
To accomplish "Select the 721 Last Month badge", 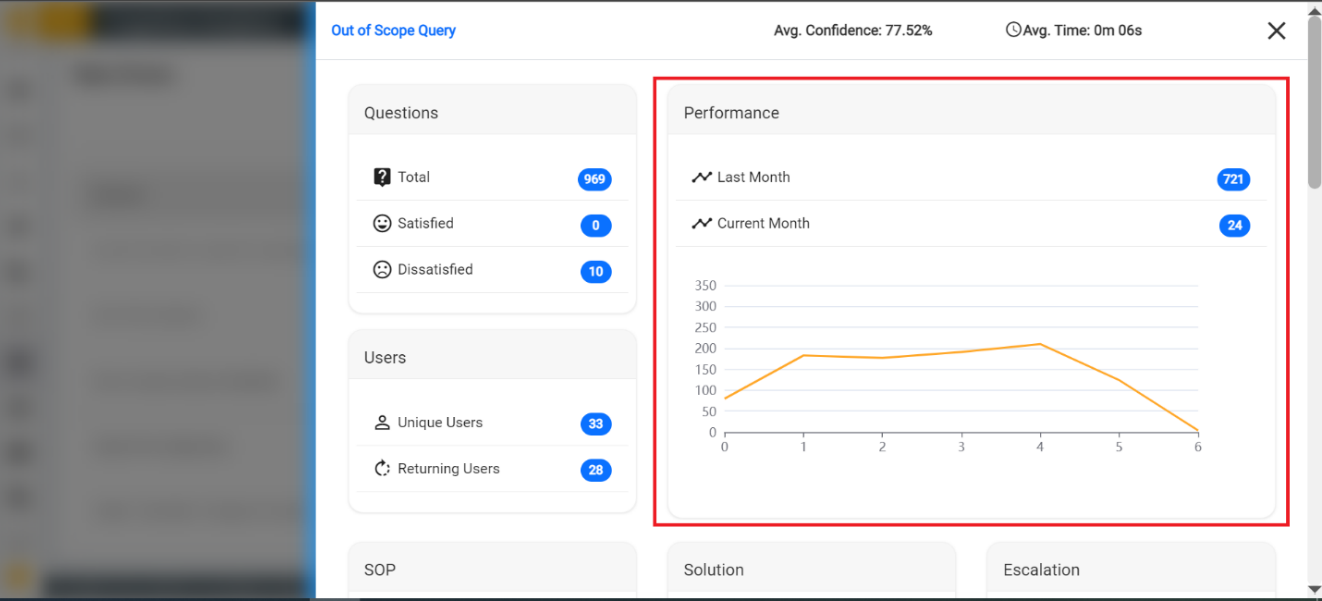I will 1233,179.
